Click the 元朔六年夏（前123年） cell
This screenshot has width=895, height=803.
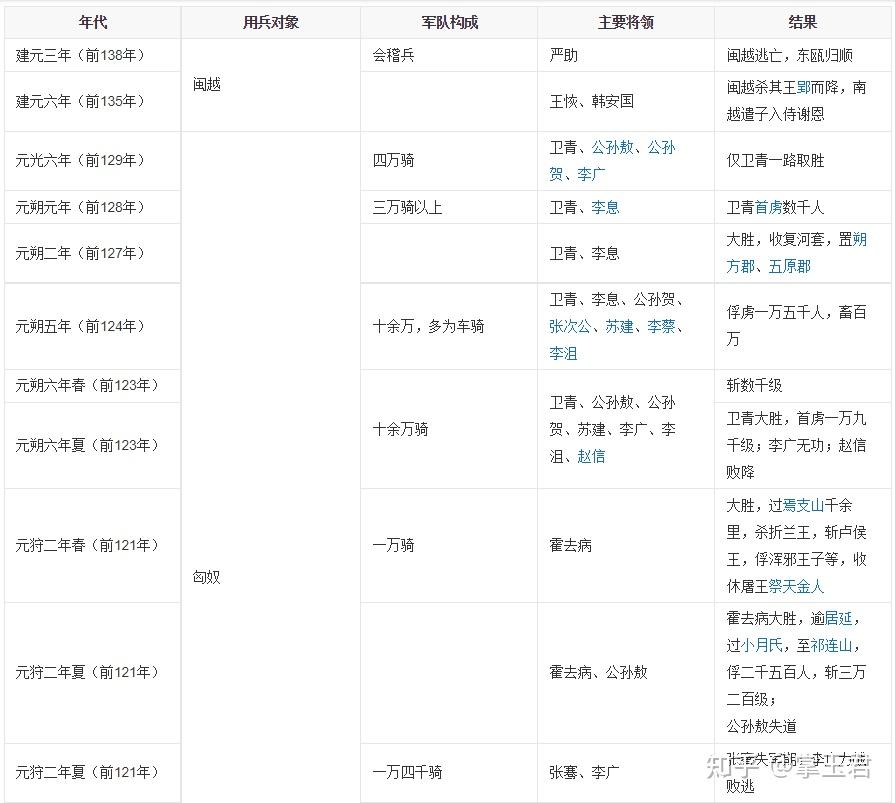(93, 445)
